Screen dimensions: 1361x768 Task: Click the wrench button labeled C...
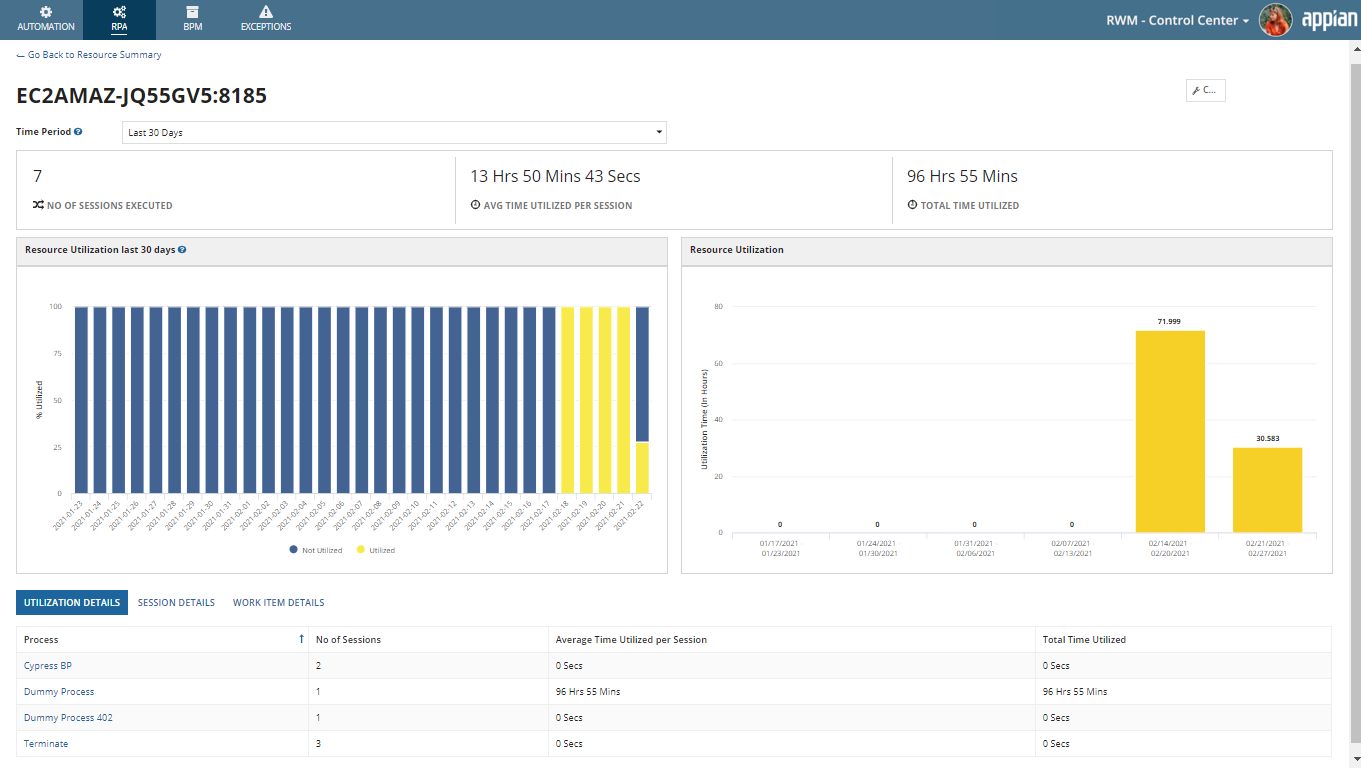[x=1205, y=90]
